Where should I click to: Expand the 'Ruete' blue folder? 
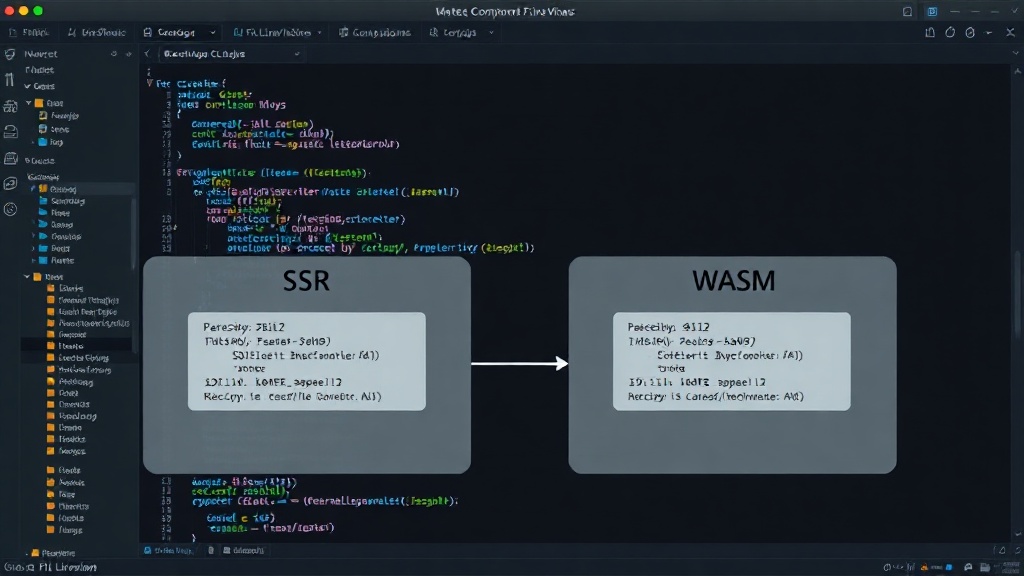tap(33, 260)
